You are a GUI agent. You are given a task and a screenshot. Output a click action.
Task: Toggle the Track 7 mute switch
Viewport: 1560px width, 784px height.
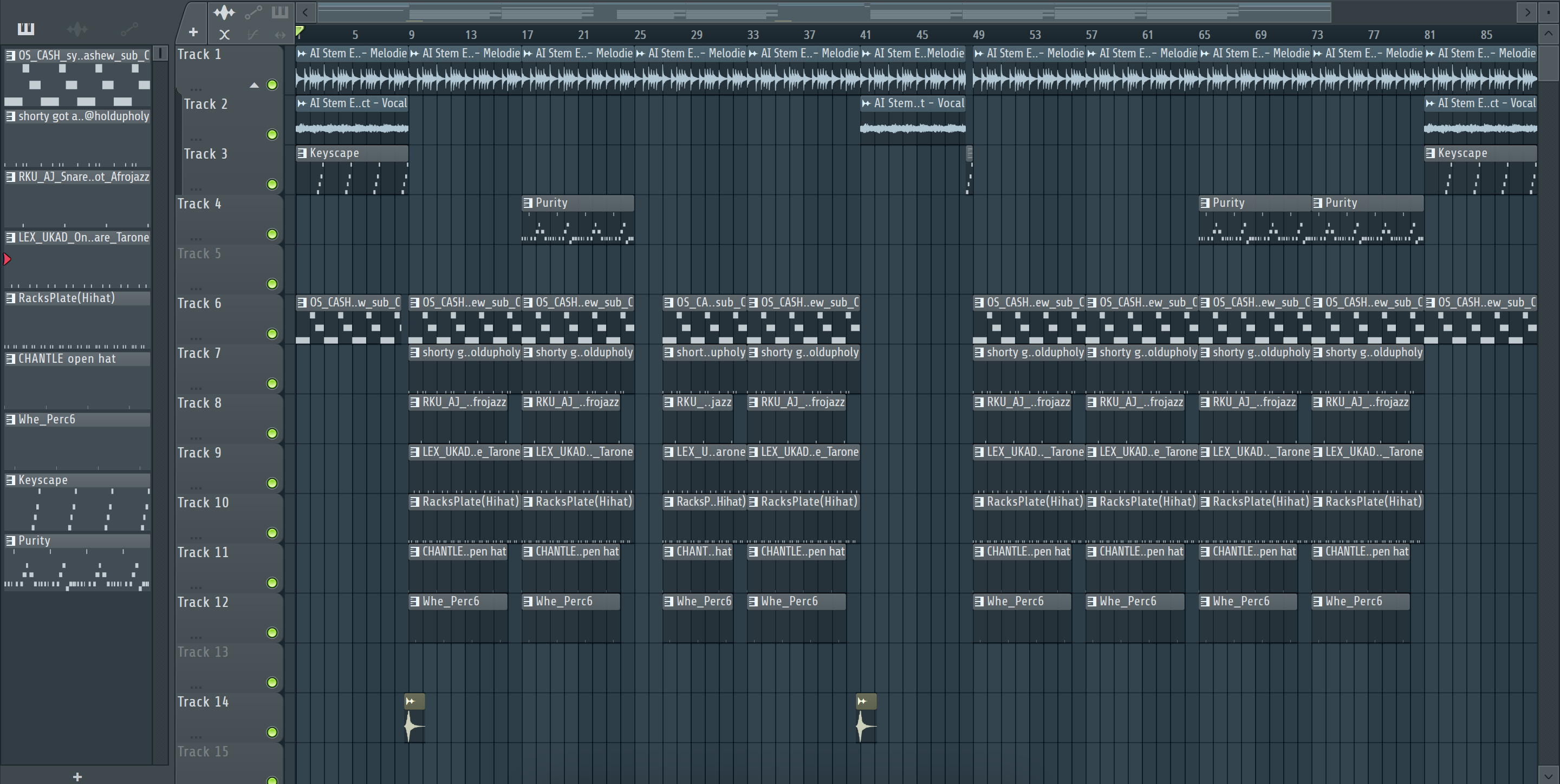[272, 383]
